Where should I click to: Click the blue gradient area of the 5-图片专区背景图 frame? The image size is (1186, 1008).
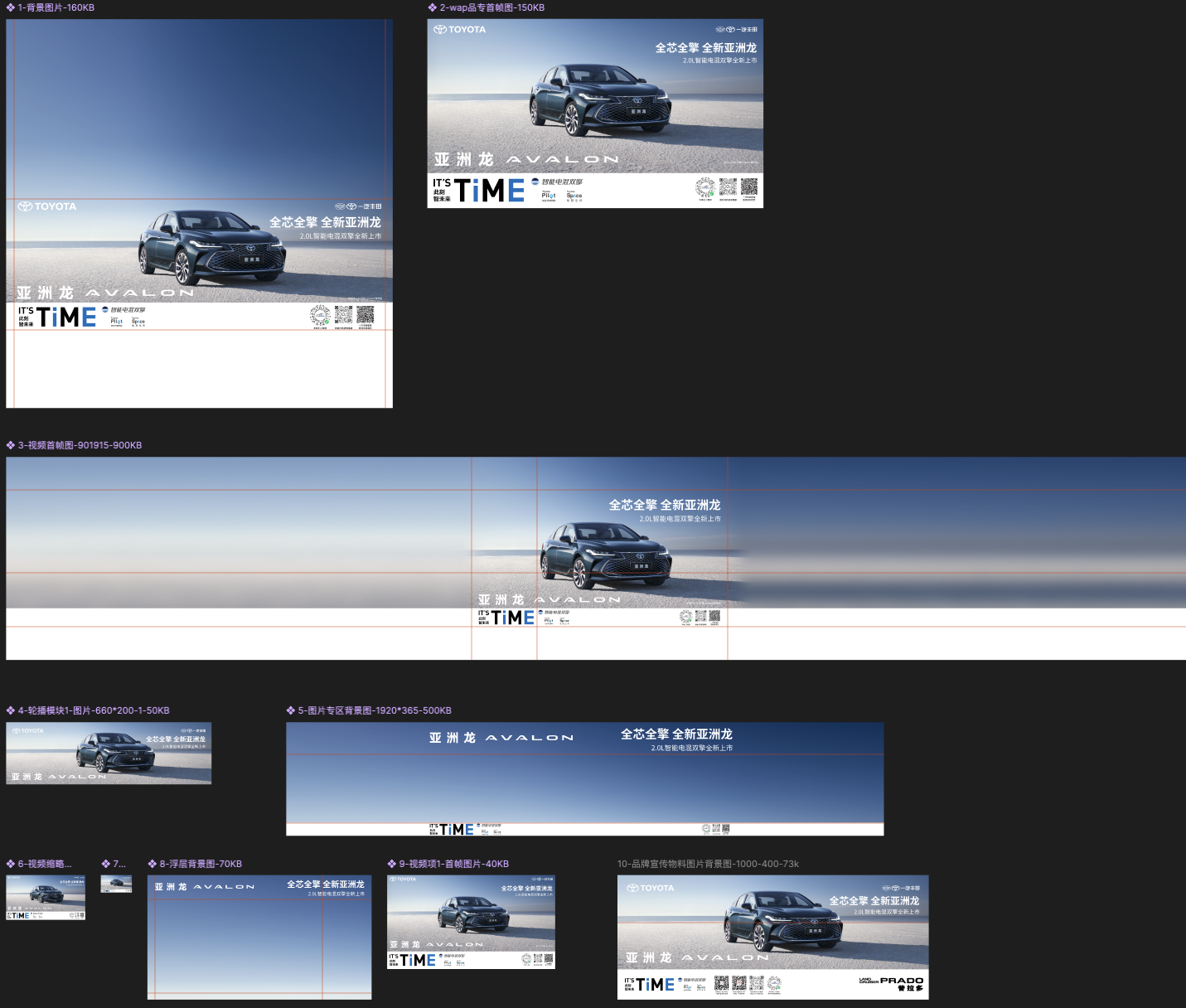click(x=585, y=787)
